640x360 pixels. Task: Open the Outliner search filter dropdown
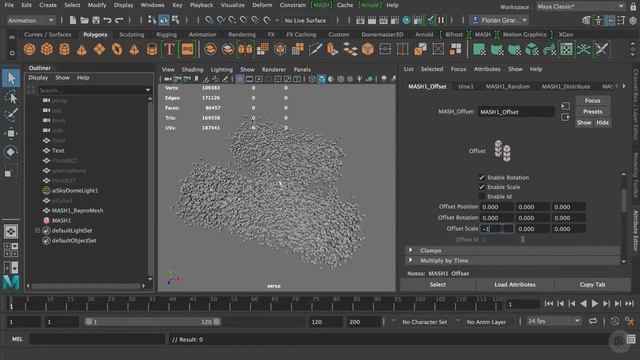coord(148,90)
